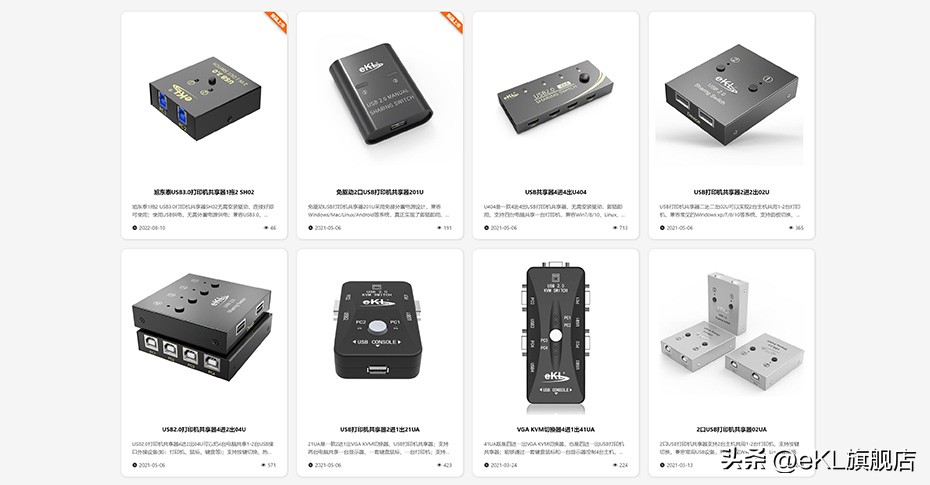Open title link USB打印机共享器2进2出02U
This screenshot has height=485, width=930.
pyautogui.click(x=731, y=192)
